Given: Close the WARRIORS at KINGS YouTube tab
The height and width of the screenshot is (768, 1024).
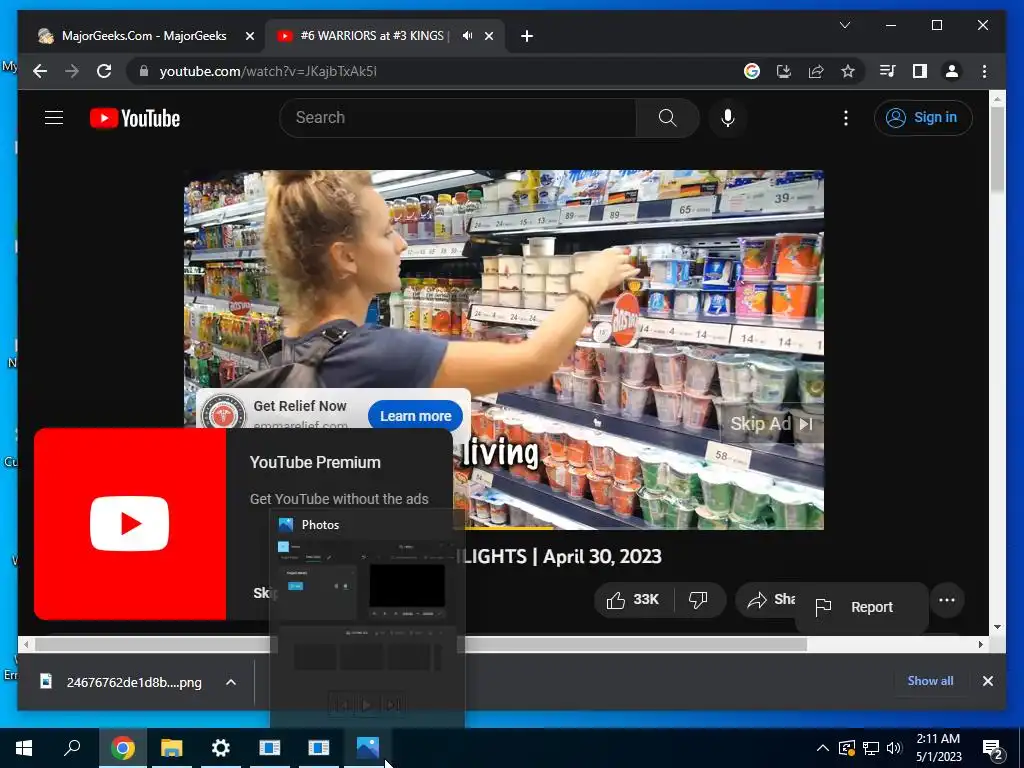Looking at the screenshot, I should tap(488, 36).
